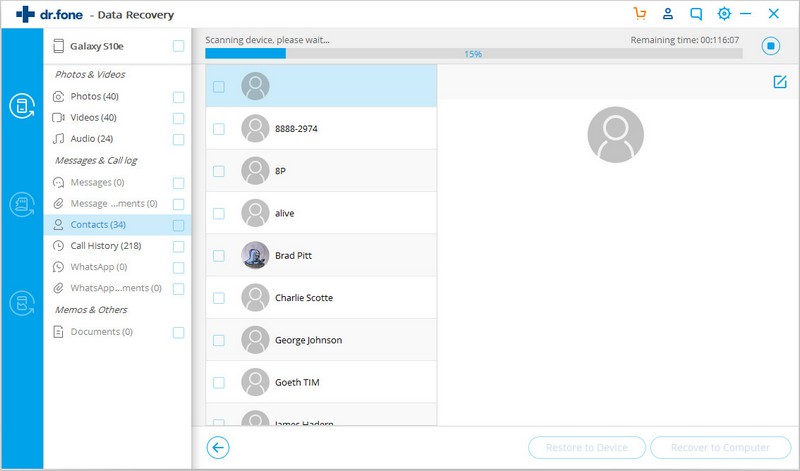Open Contacts (34) category
Image resolution: width=800 pixels, height=471 pixels.
pyautogui.click(x=98, y=225)
